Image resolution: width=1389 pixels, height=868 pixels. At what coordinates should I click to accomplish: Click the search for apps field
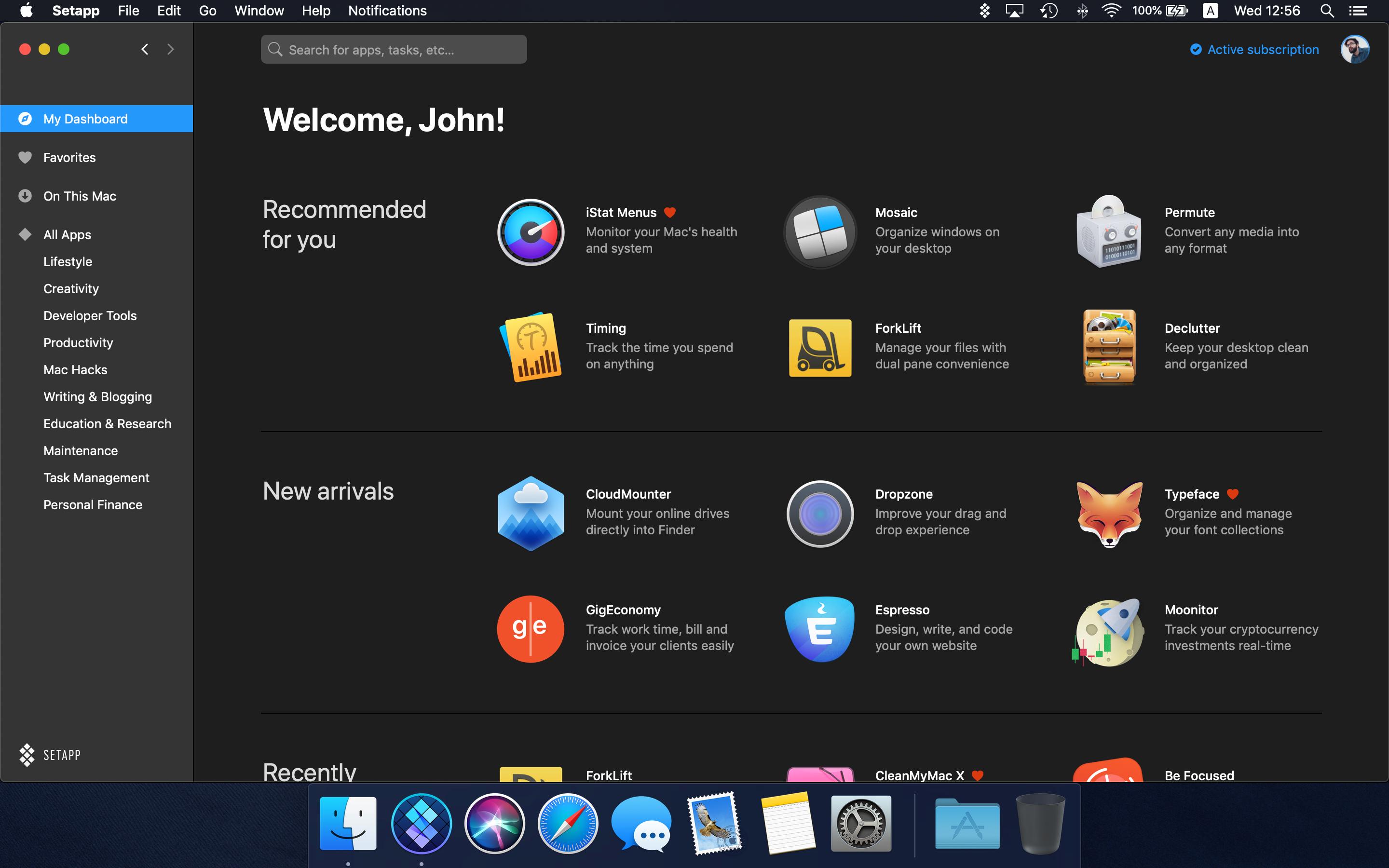[394, 49]
